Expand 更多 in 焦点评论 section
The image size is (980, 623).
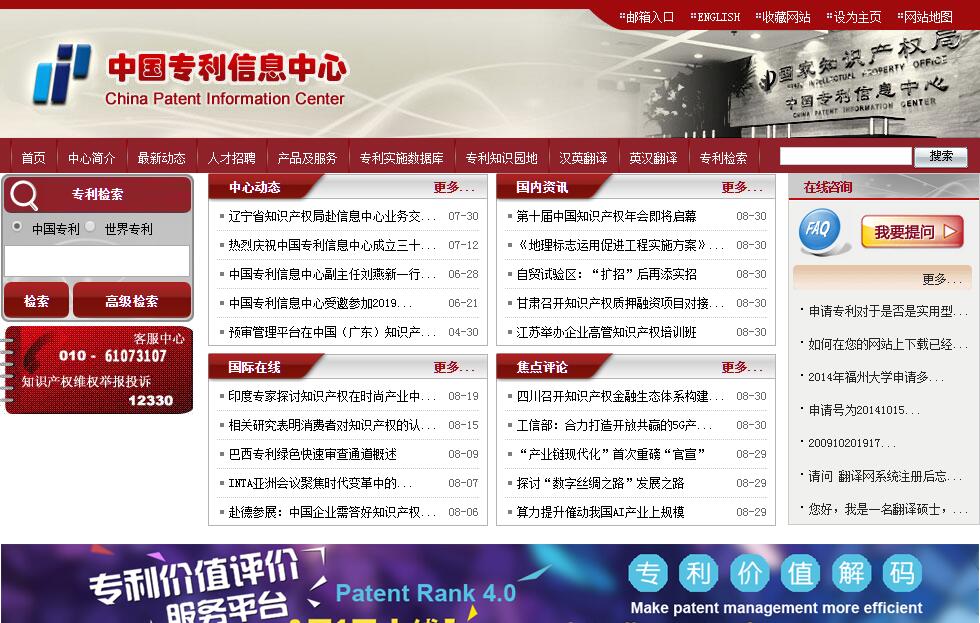pos(741,367)
